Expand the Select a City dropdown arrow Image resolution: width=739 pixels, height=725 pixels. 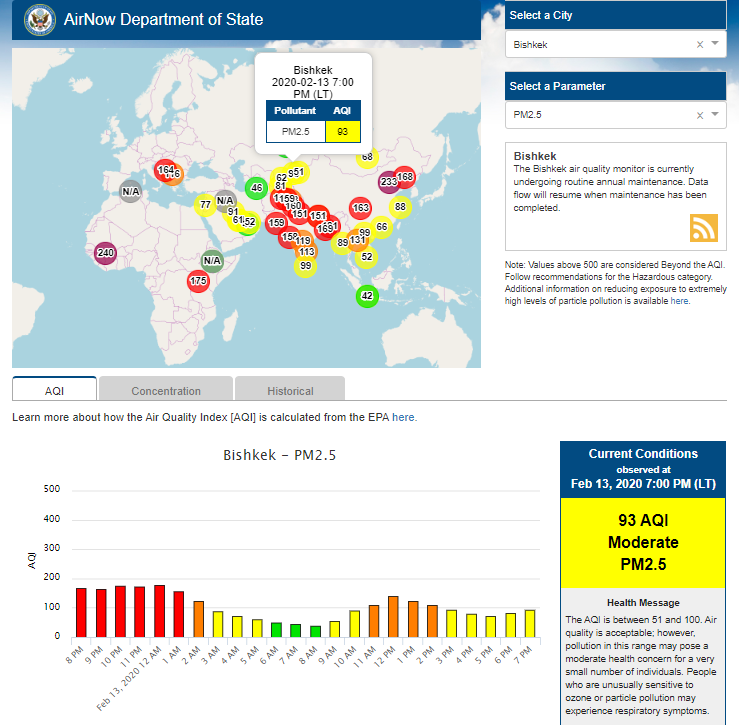[715, 44]
